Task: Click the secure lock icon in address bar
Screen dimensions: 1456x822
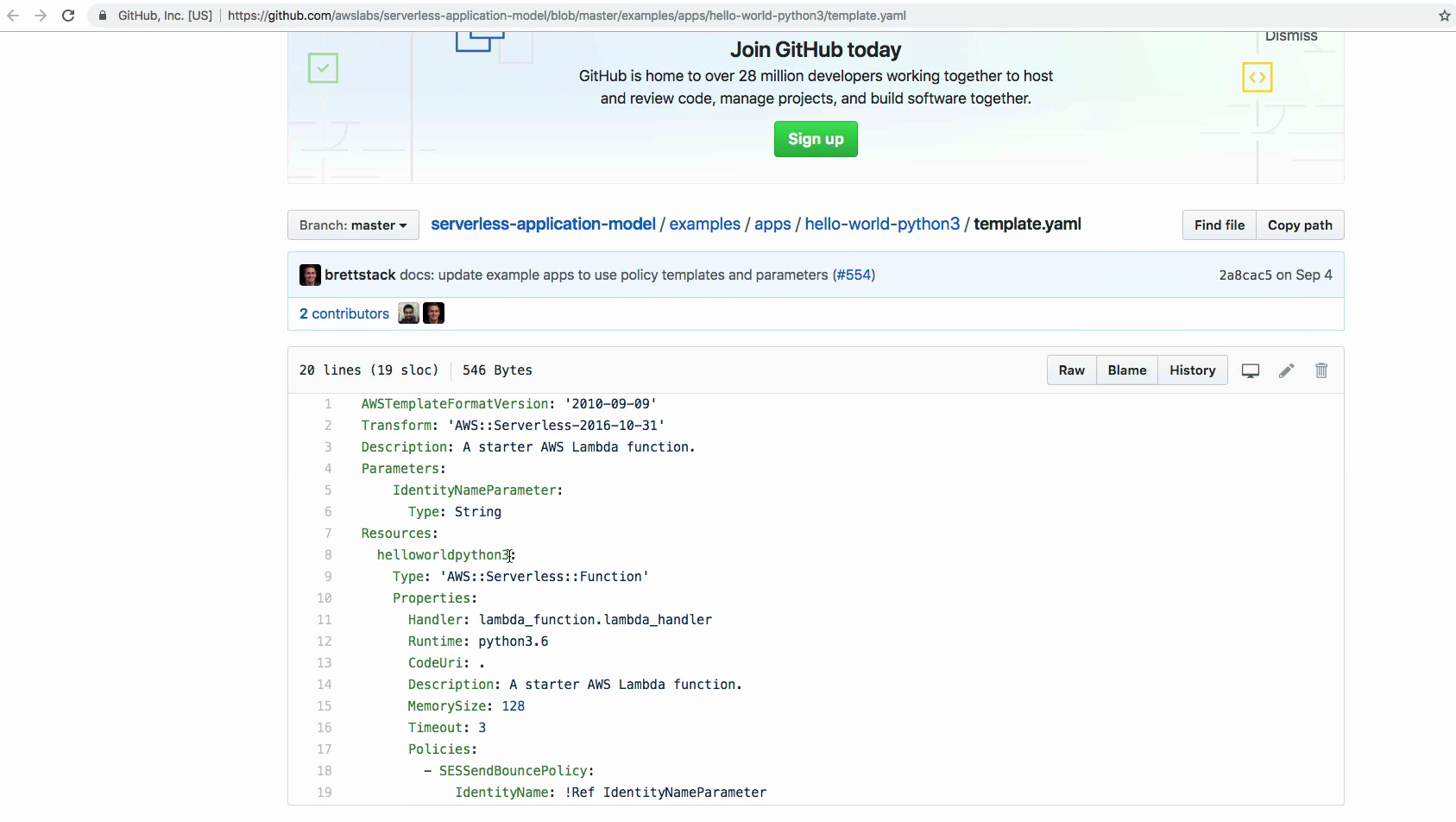Action: (x=103, y=16)
